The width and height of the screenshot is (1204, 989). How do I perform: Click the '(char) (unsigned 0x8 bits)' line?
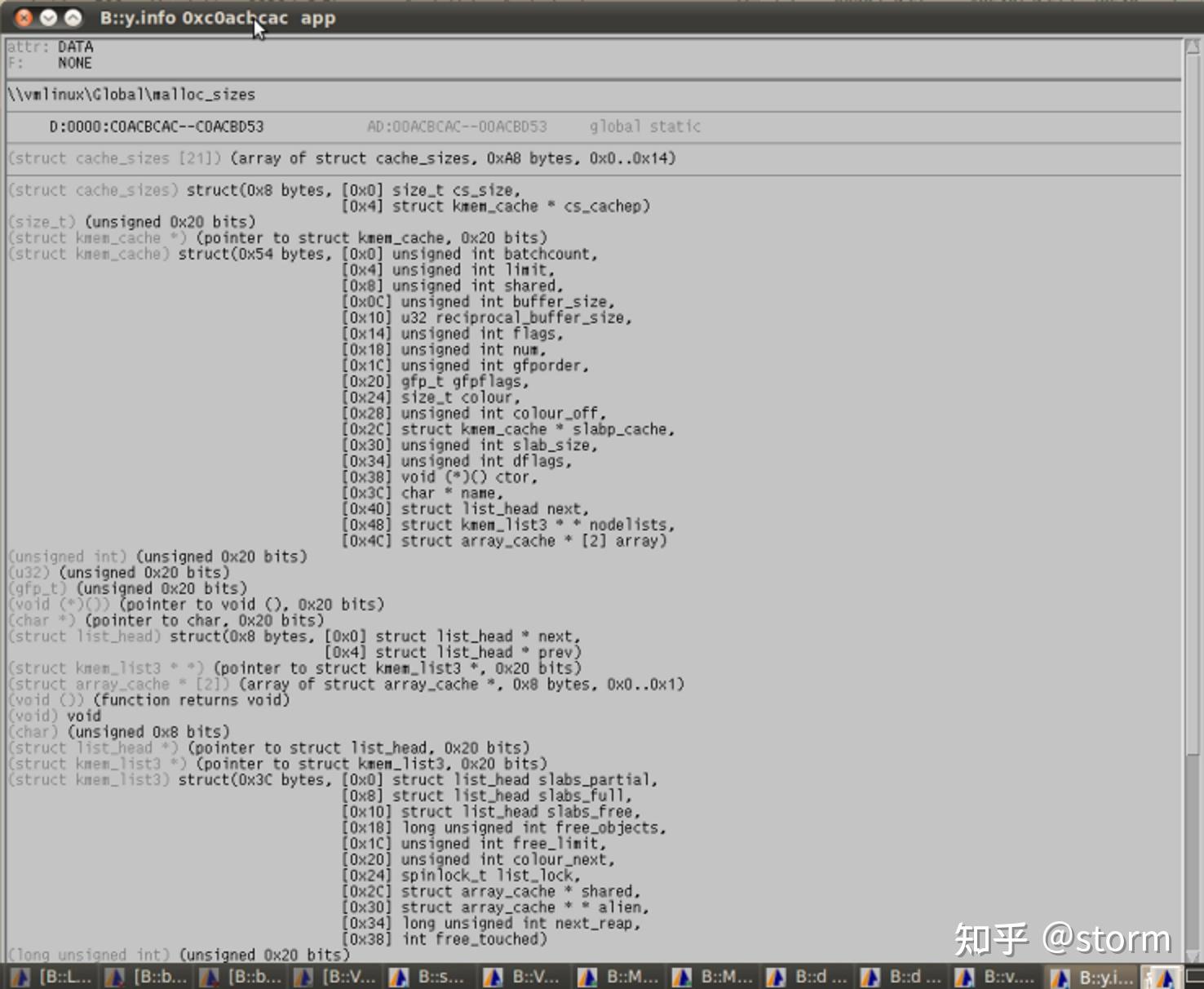click(x=119, y=732)
